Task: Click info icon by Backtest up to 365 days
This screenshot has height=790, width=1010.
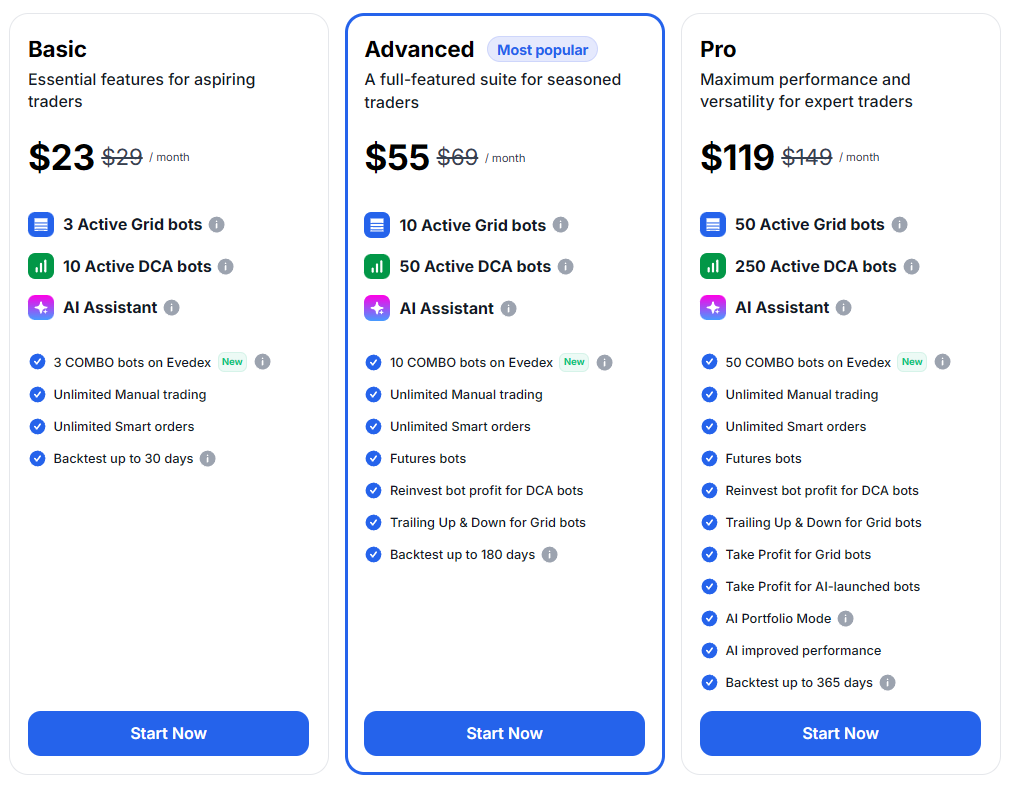Action: tap(887, 683)
